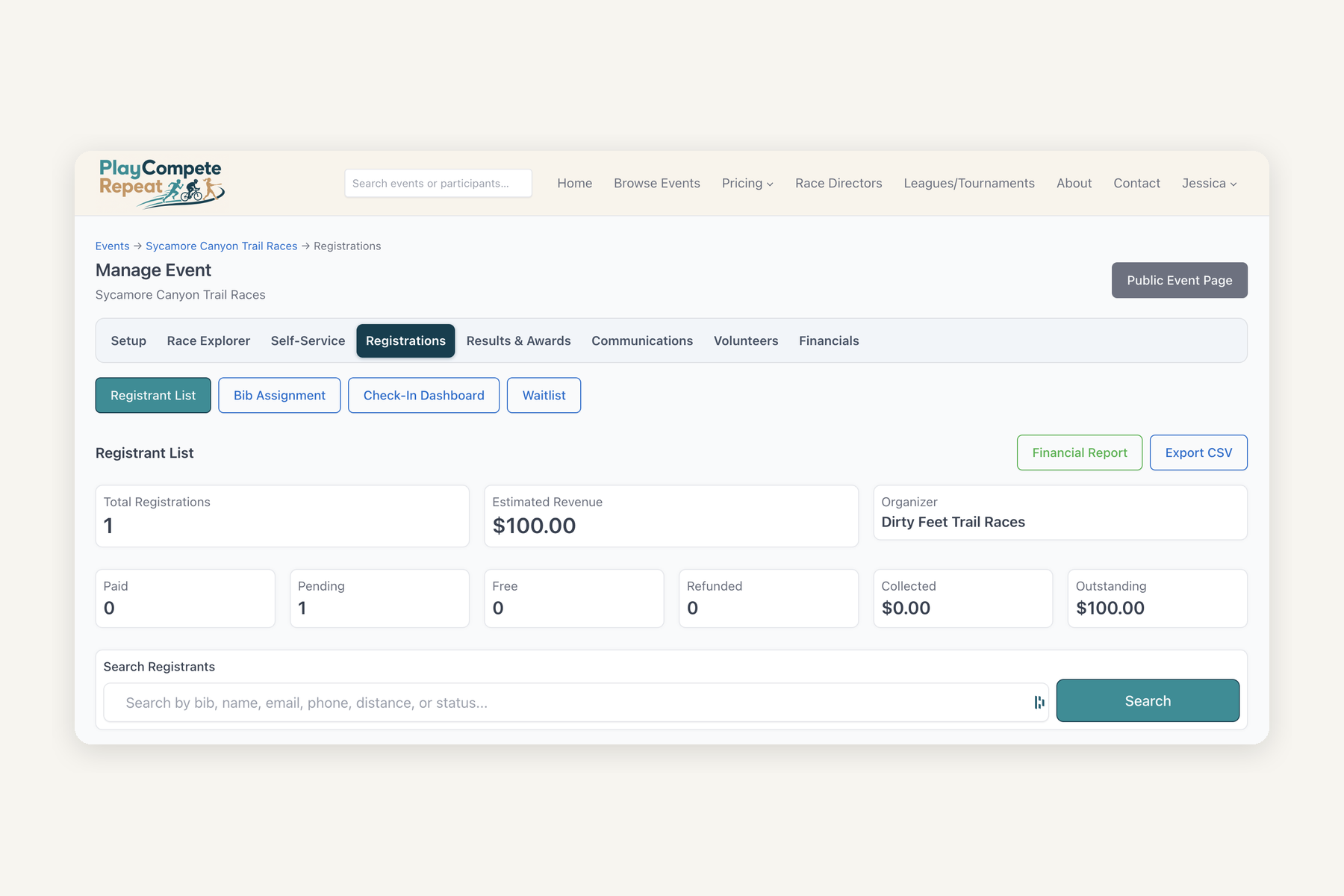
Task: Open the Jessica user menu
Action: (1209, 184)
